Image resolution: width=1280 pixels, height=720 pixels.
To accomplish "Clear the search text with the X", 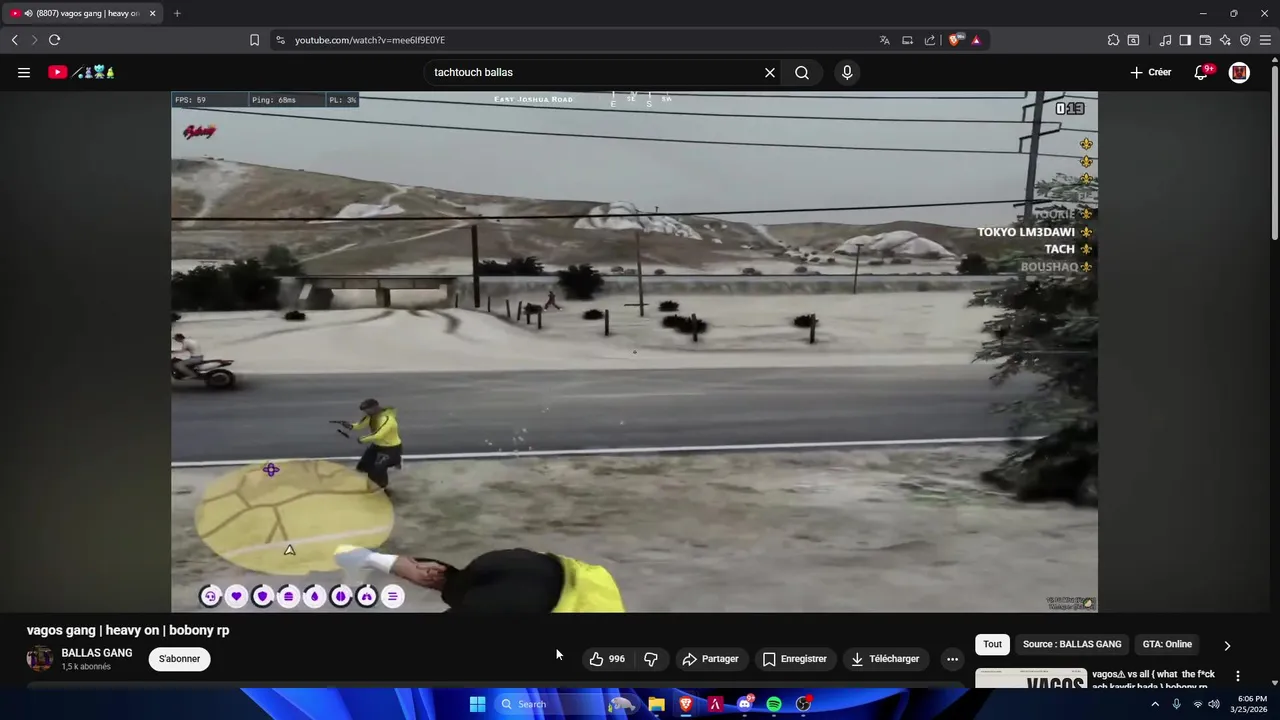I will pyautogui.click(x=770, y=72).
